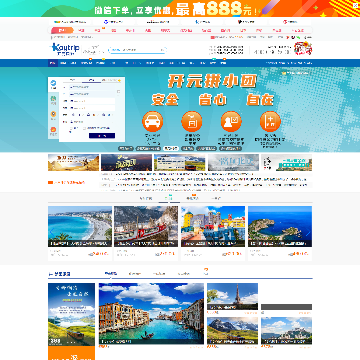Select the underlined second tab above tour cards

(169, 198)
